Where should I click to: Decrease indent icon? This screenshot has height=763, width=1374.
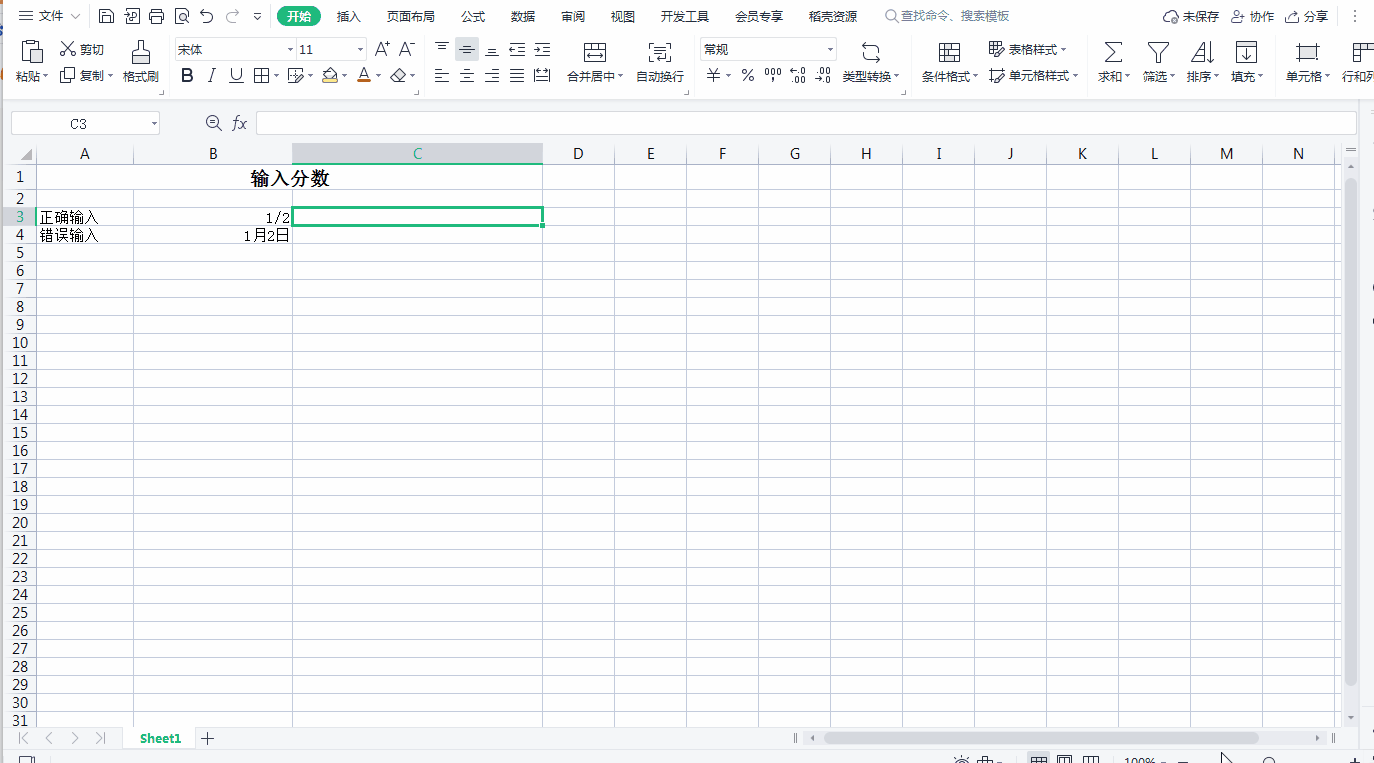click(517, 49)
